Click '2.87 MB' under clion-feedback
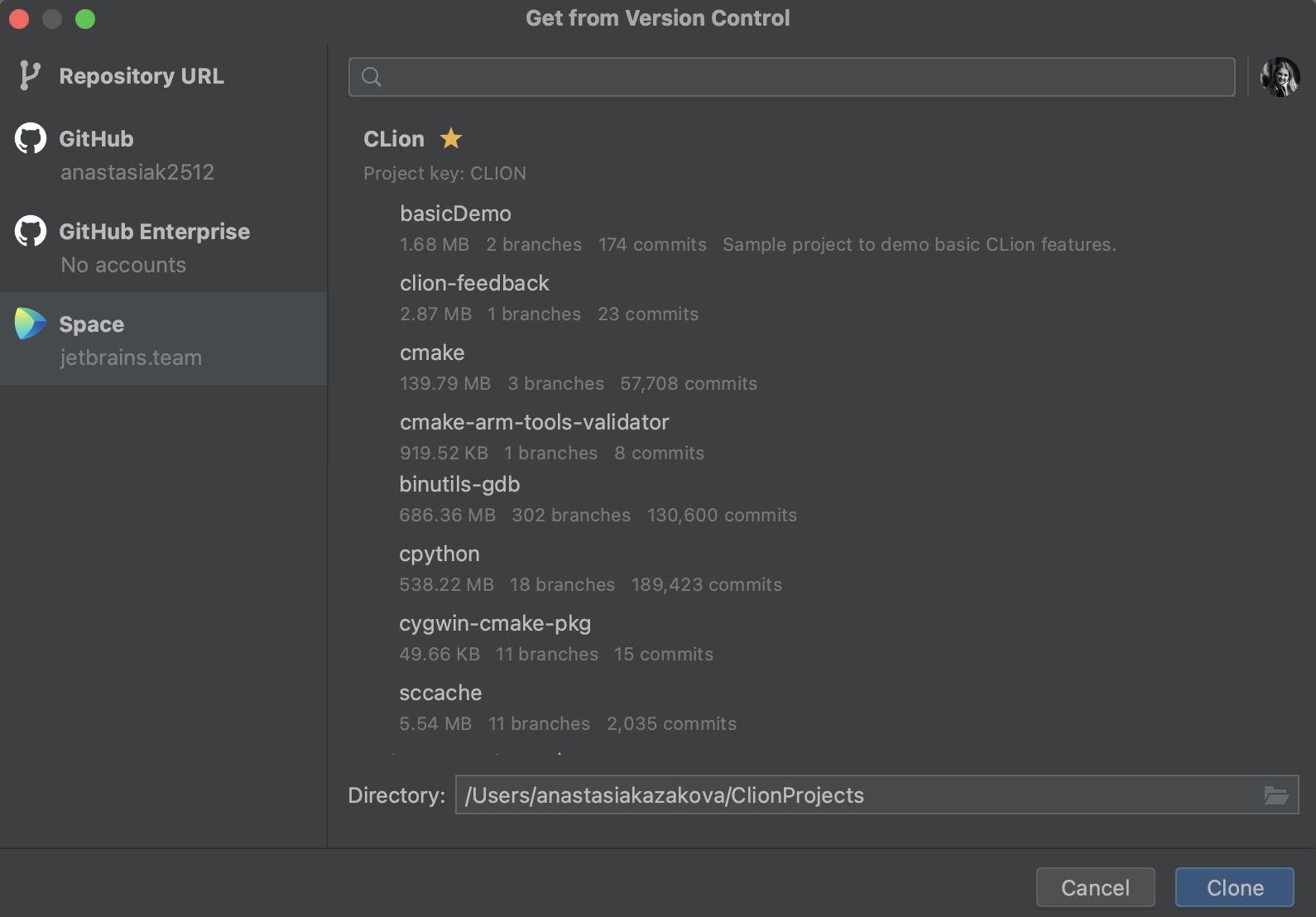1316x917 pixels. [x=435, y=314]
